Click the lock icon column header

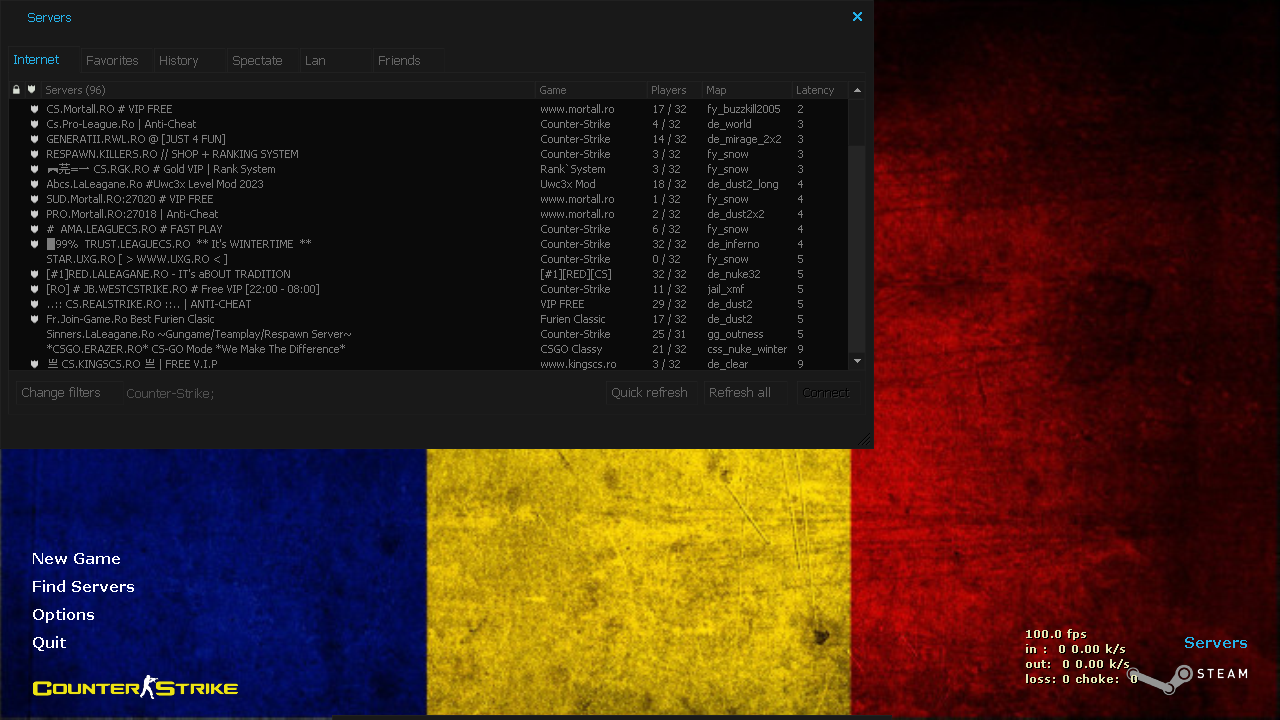click(15, 89)
